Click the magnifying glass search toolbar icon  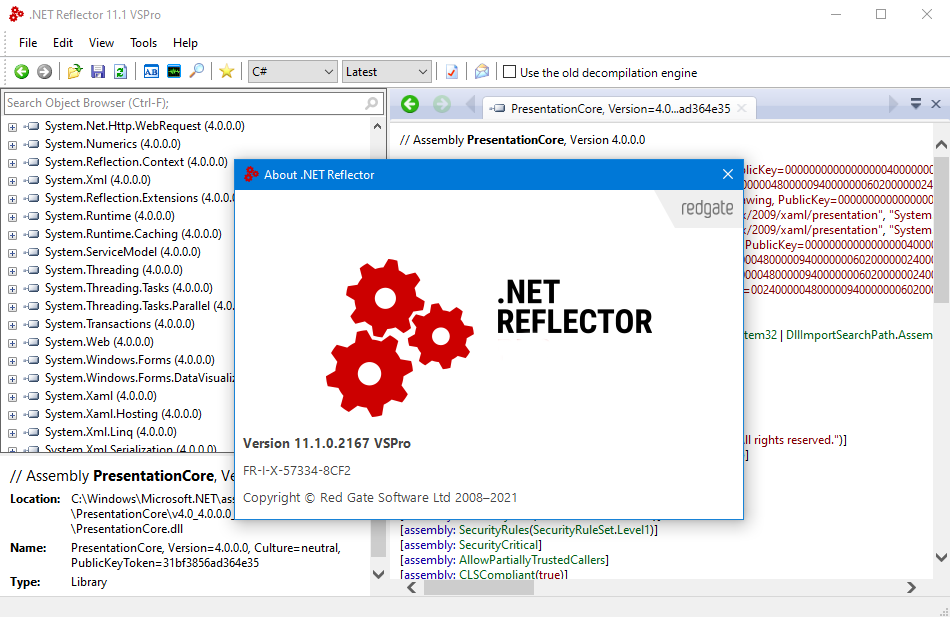(x=196, y=72)
